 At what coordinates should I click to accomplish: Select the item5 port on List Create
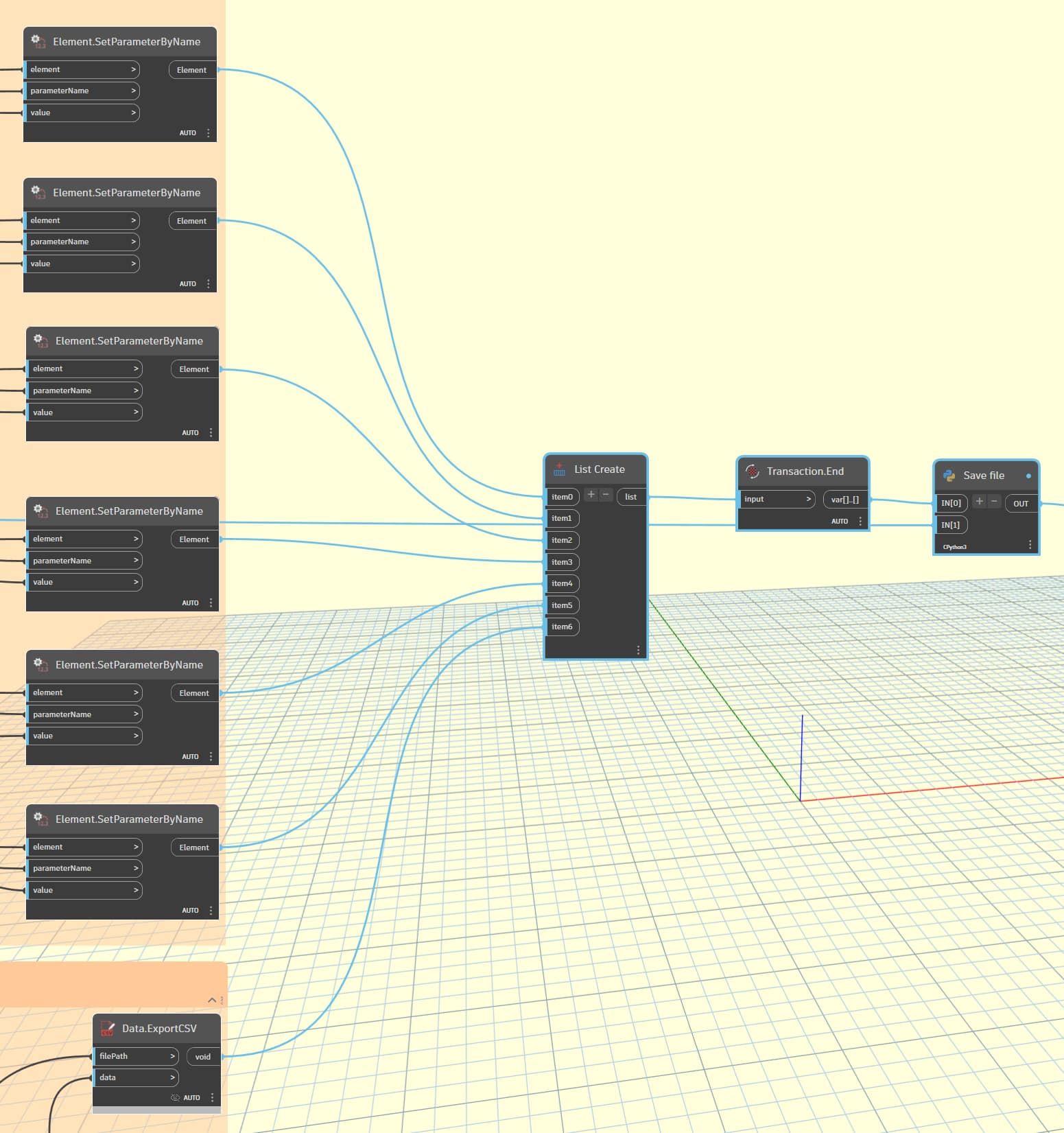563,605
